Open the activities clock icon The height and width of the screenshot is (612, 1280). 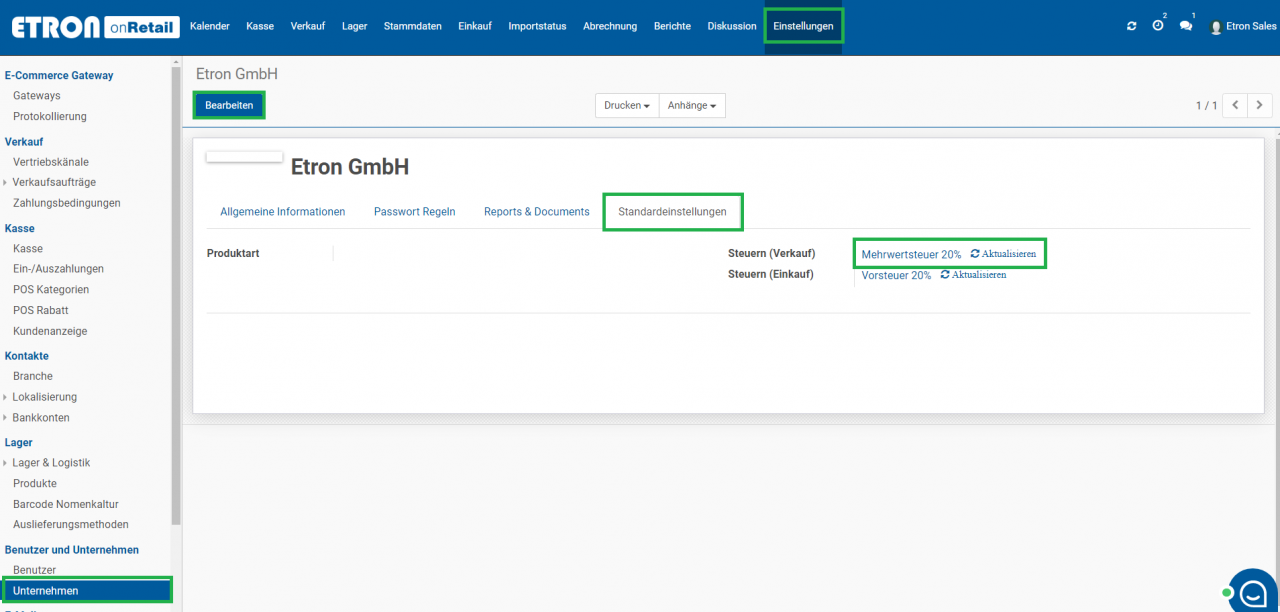[1158, 26]
